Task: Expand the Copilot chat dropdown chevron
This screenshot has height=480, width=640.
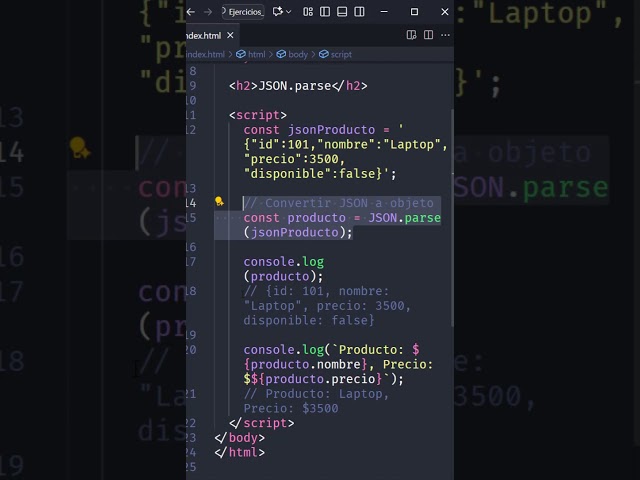Action: (289, 12)
